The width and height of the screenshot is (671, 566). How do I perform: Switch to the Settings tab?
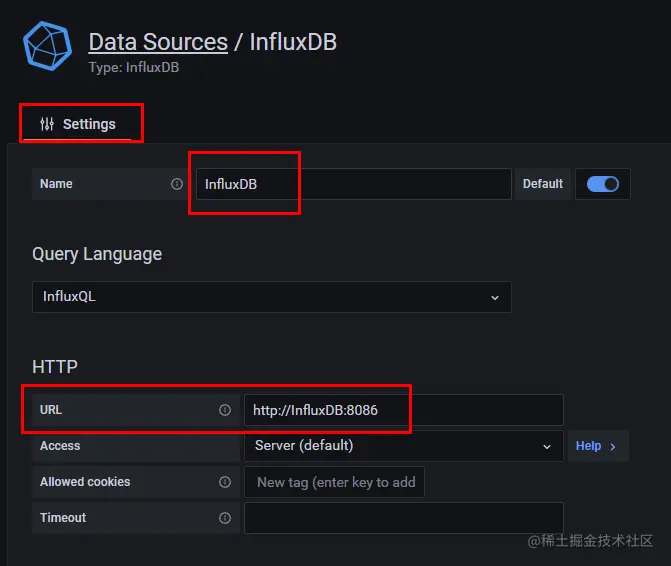pyautogui.click(x=77, y=124)
